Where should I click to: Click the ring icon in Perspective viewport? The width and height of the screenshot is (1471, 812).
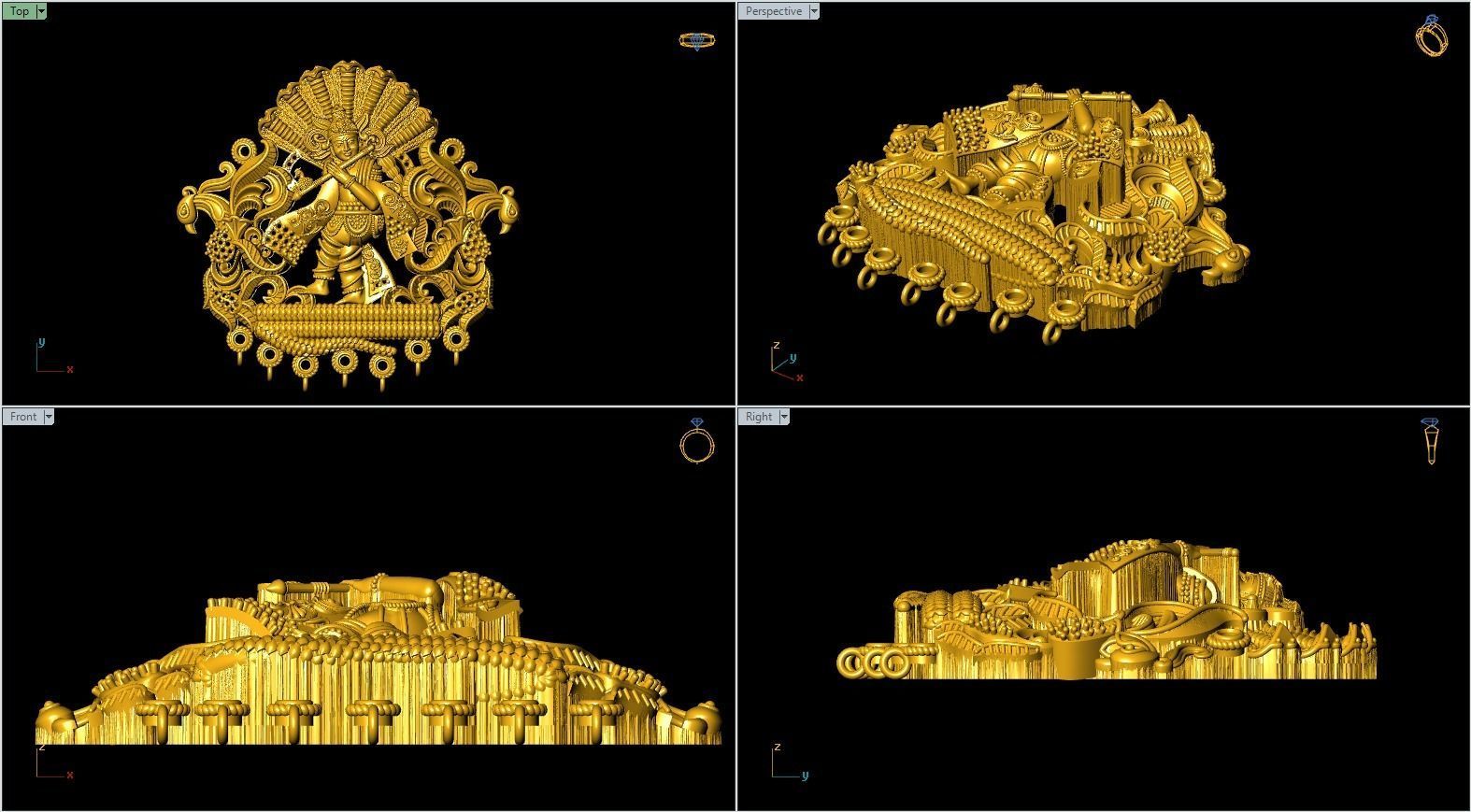coord(1432,36)
